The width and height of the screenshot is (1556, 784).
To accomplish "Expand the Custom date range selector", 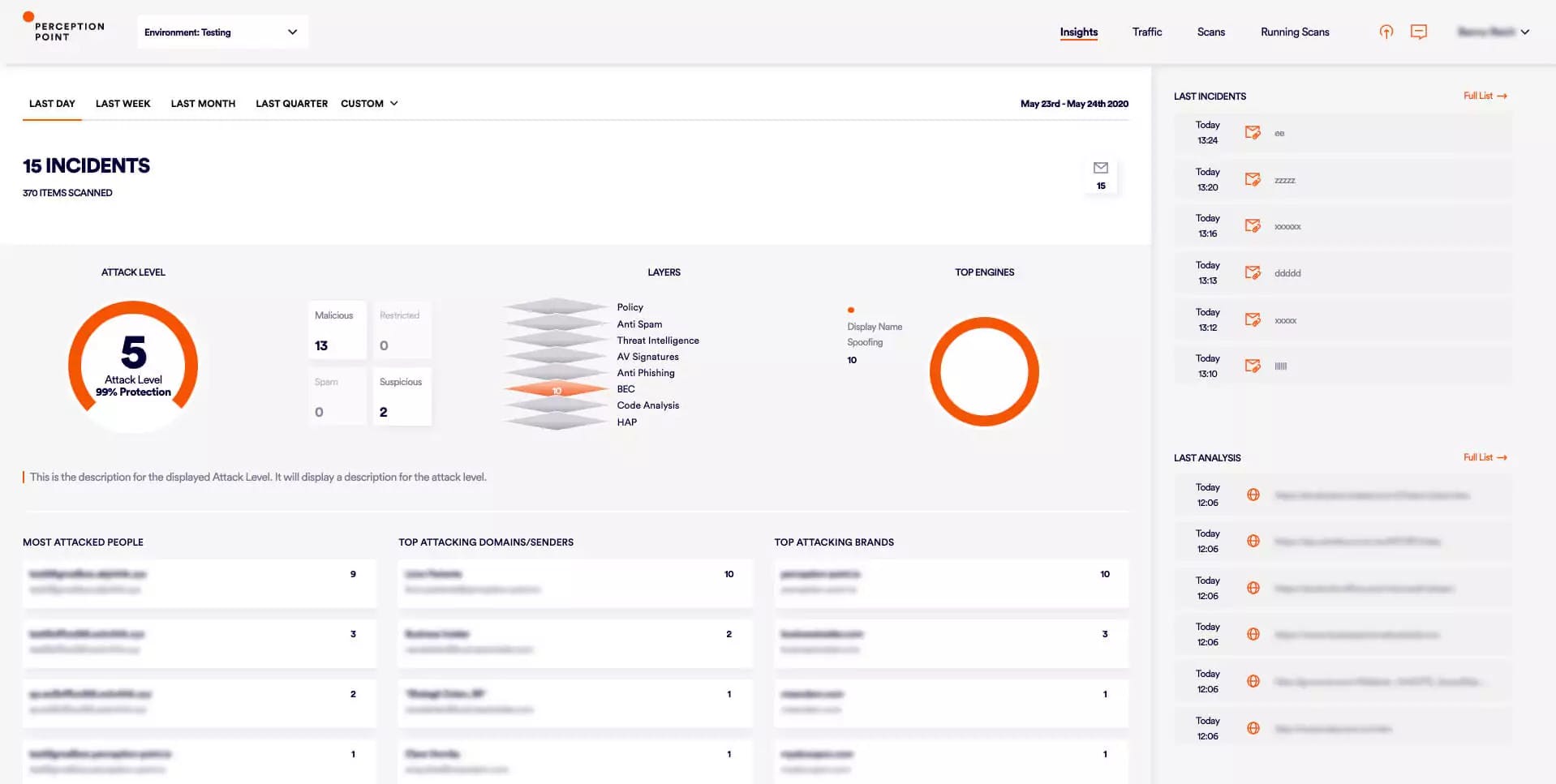I will pos(369,103).
